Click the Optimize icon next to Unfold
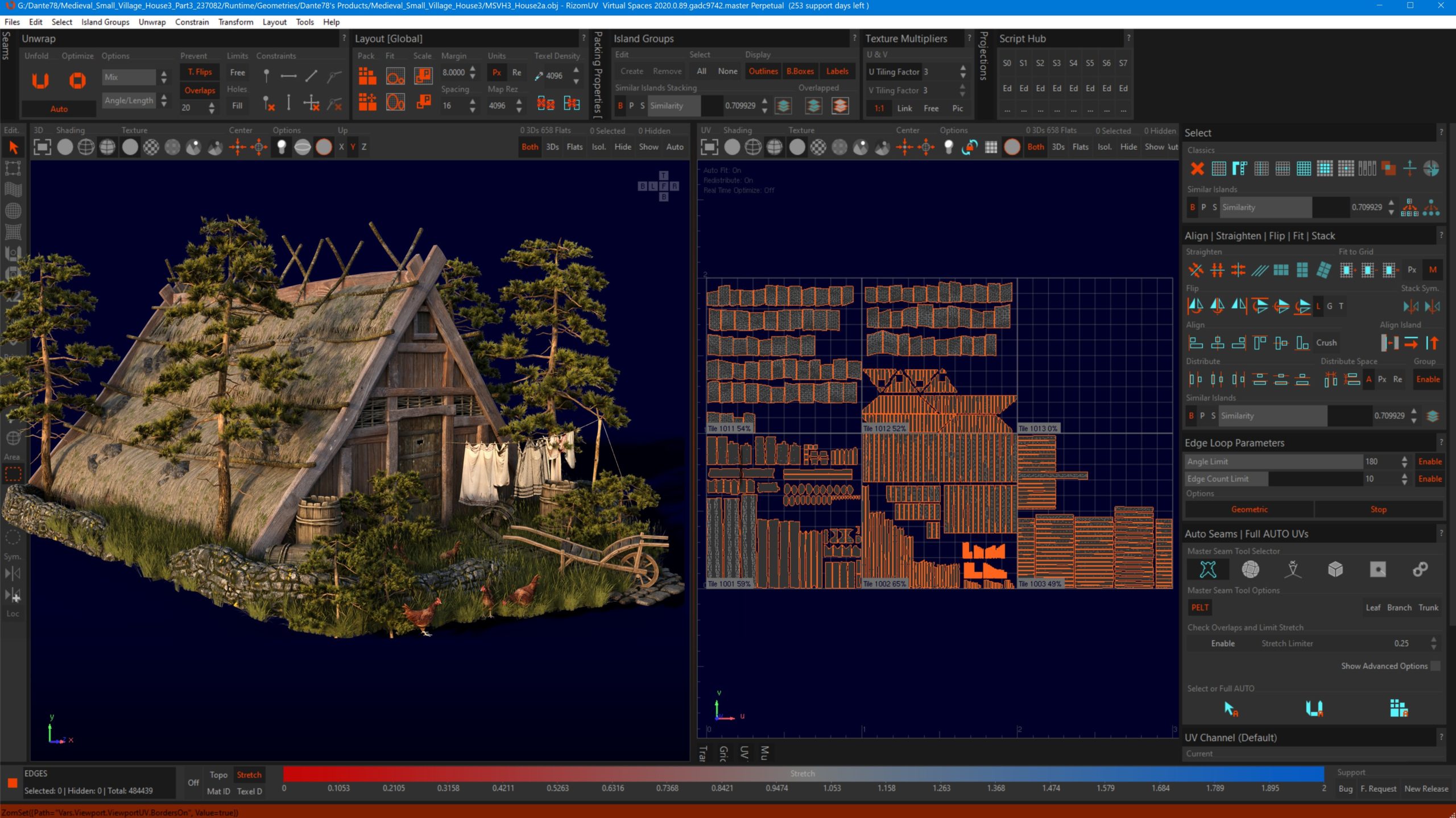Screen dimensions: 1456x818 tap(77, 80)
